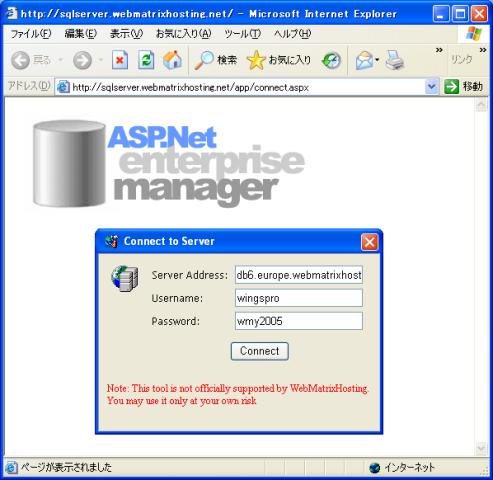
Task: Click the red Note warning text
Action: coord(238,395)
